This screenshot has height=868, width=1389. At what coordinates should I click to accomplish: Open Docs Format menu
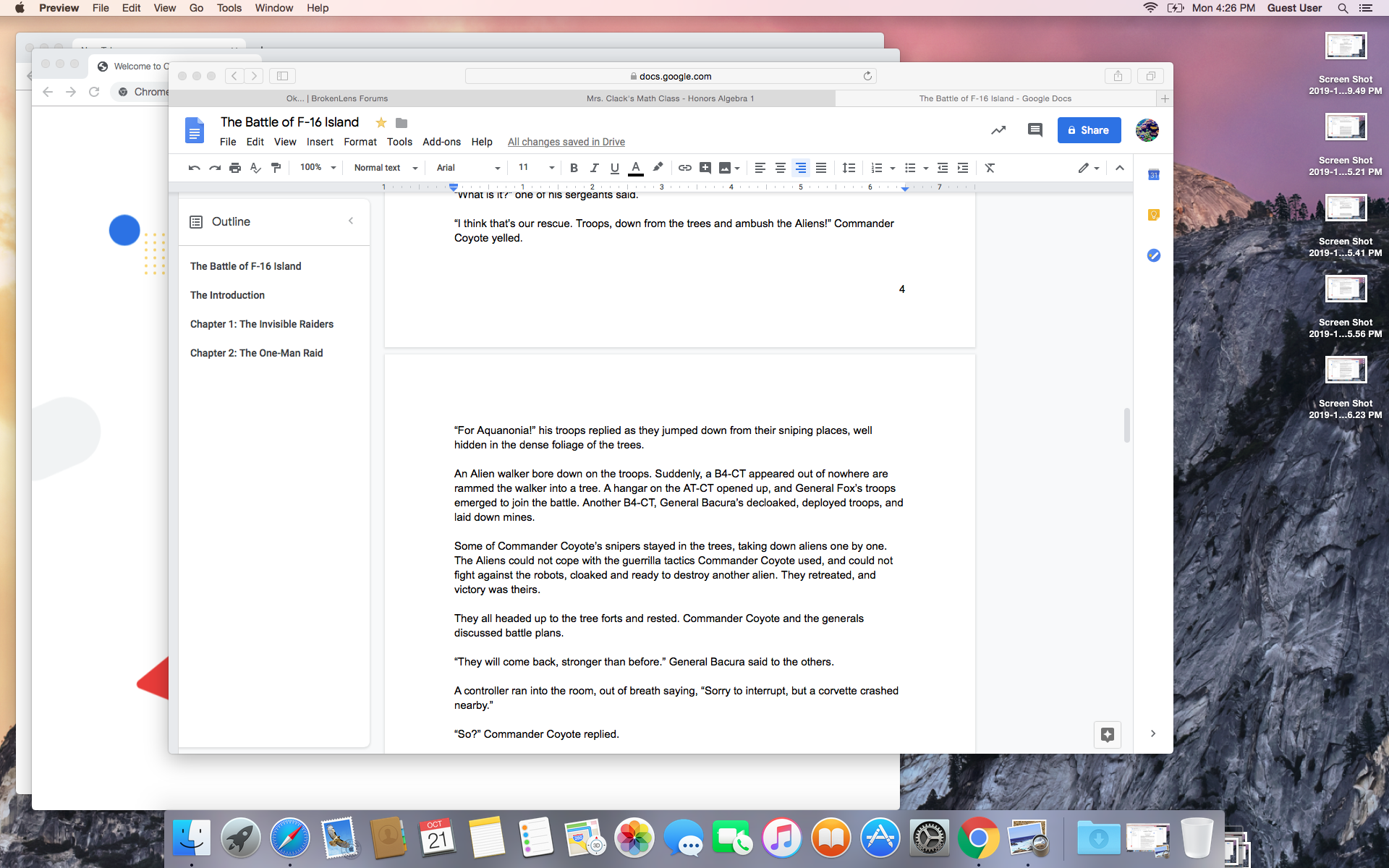(x=360, y=142)
